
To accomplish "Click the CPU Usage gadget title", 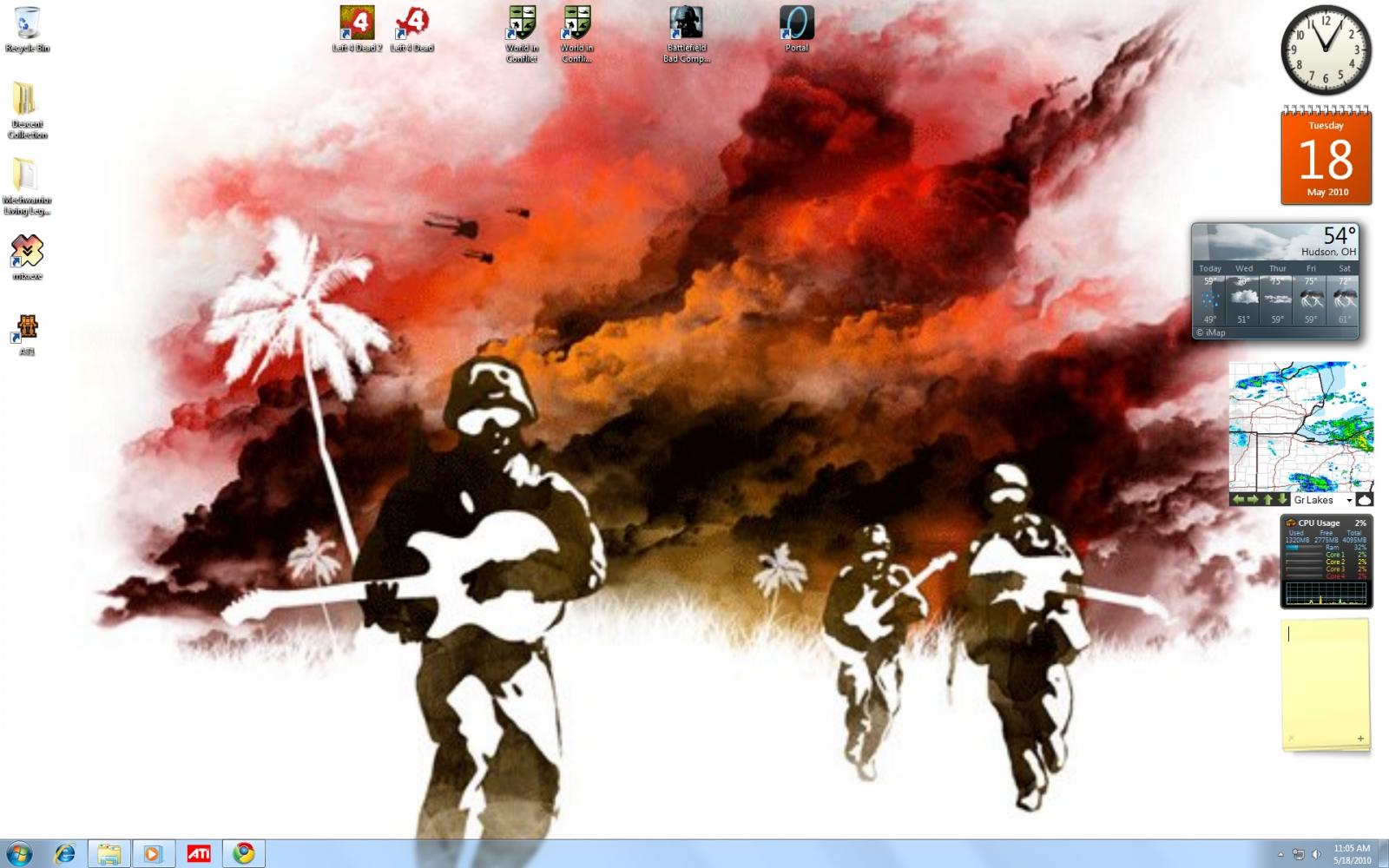I will pos(1319,523).
